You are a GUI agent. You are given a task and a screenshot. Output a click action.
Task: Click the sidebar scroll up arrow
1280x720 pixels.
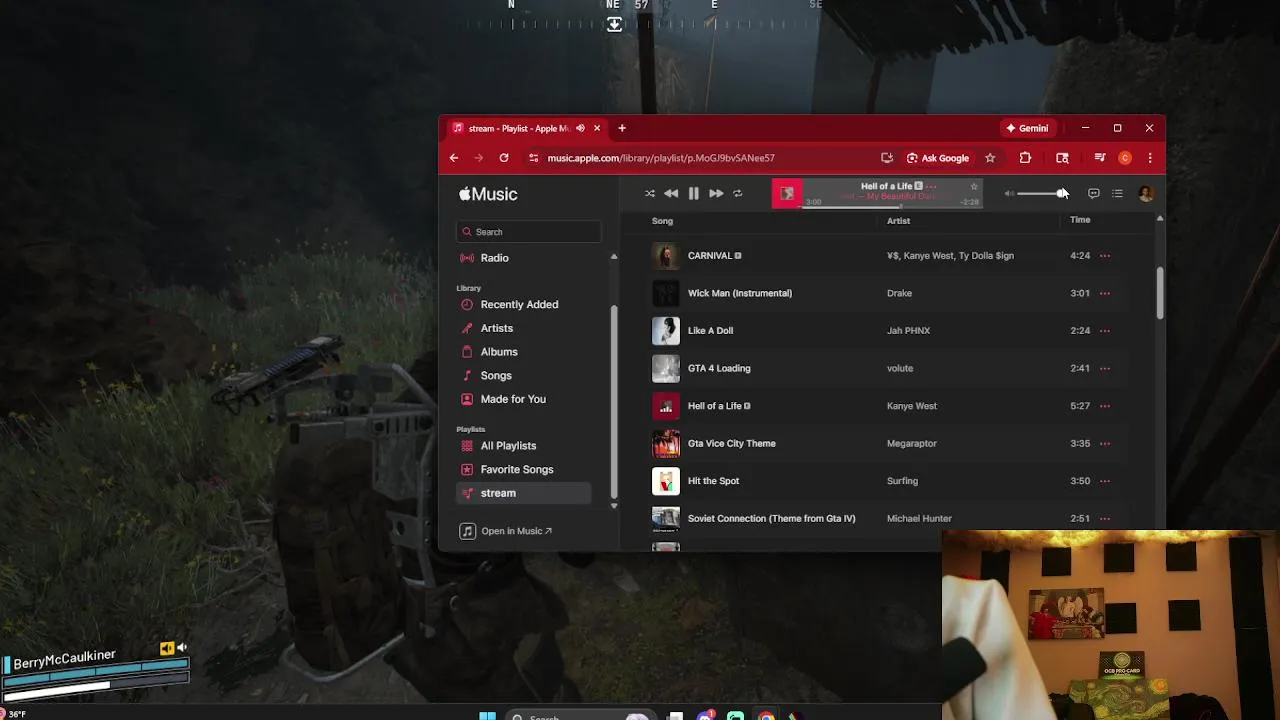(614, 257)
